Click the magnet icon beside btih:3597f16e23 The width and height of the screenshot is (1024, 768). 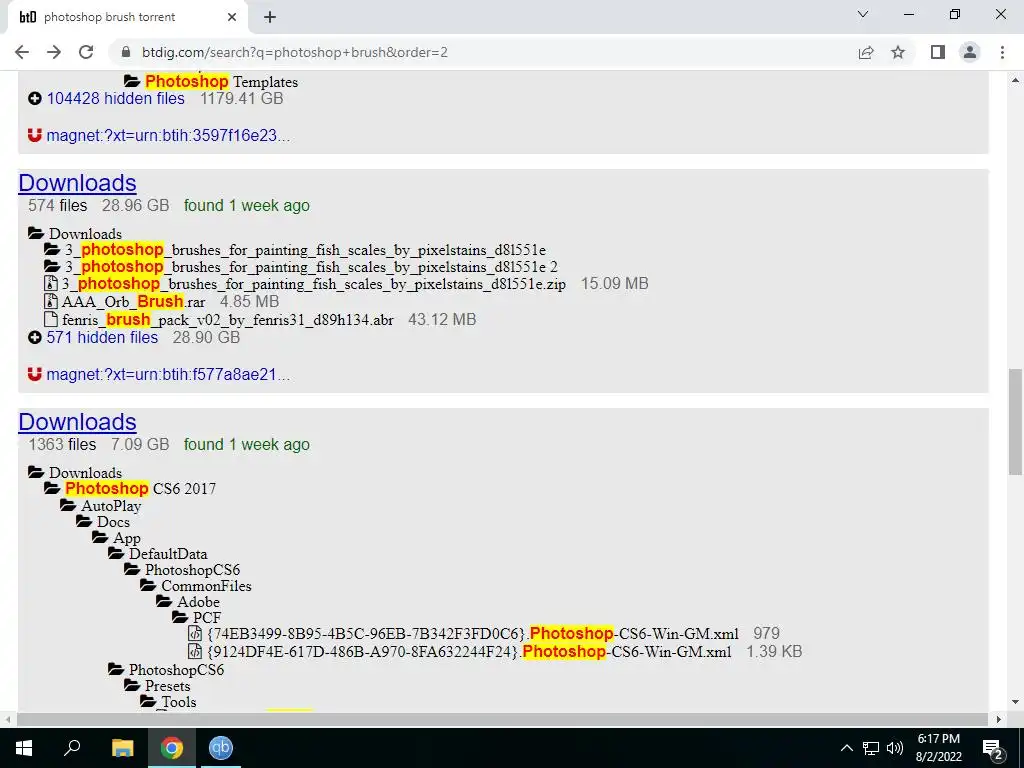tap(35, 135)
